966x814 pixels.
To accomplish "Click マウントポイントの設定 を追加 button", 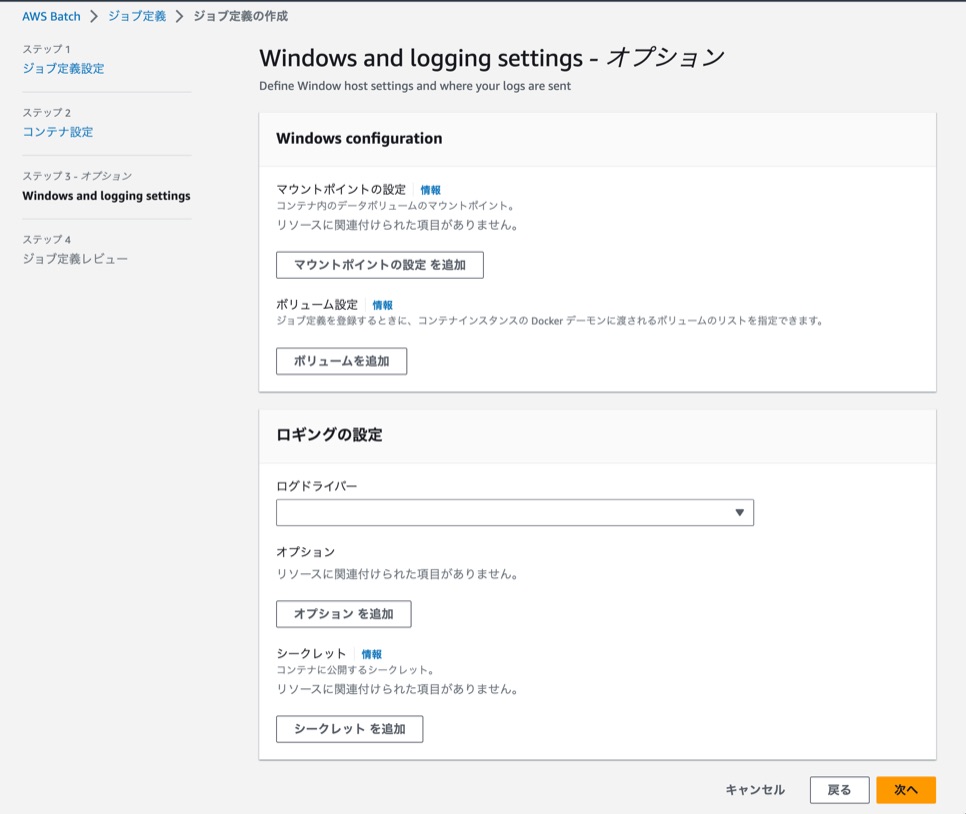I will point(378,265).
